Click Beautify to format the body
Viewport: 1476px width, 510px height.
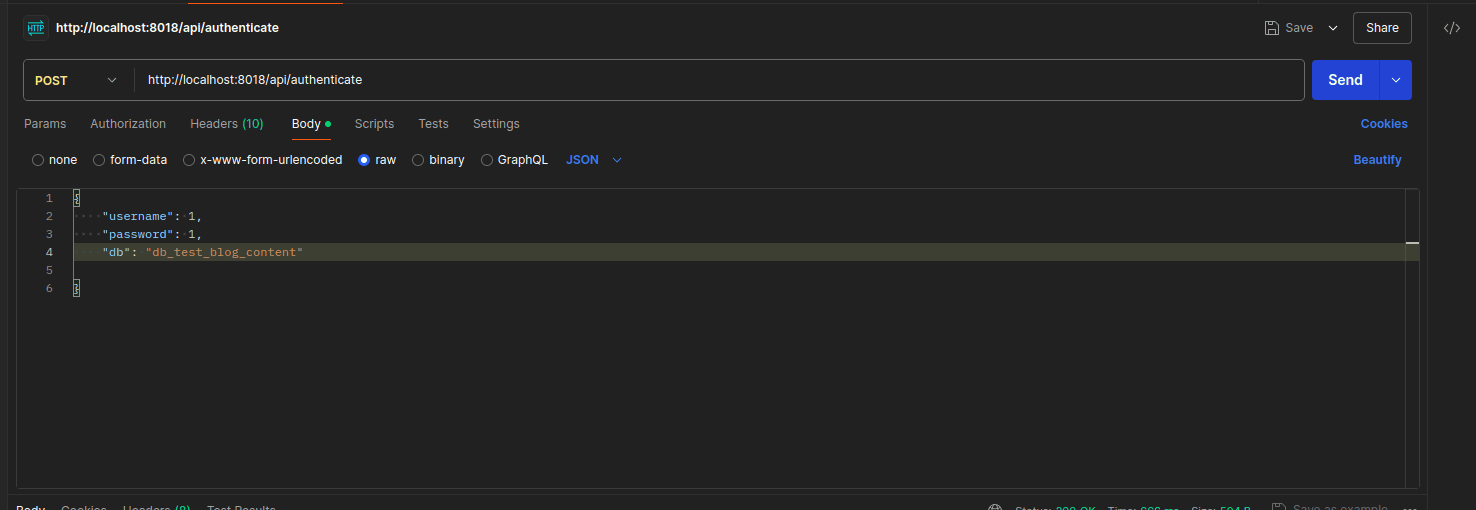coord(1377,160)
